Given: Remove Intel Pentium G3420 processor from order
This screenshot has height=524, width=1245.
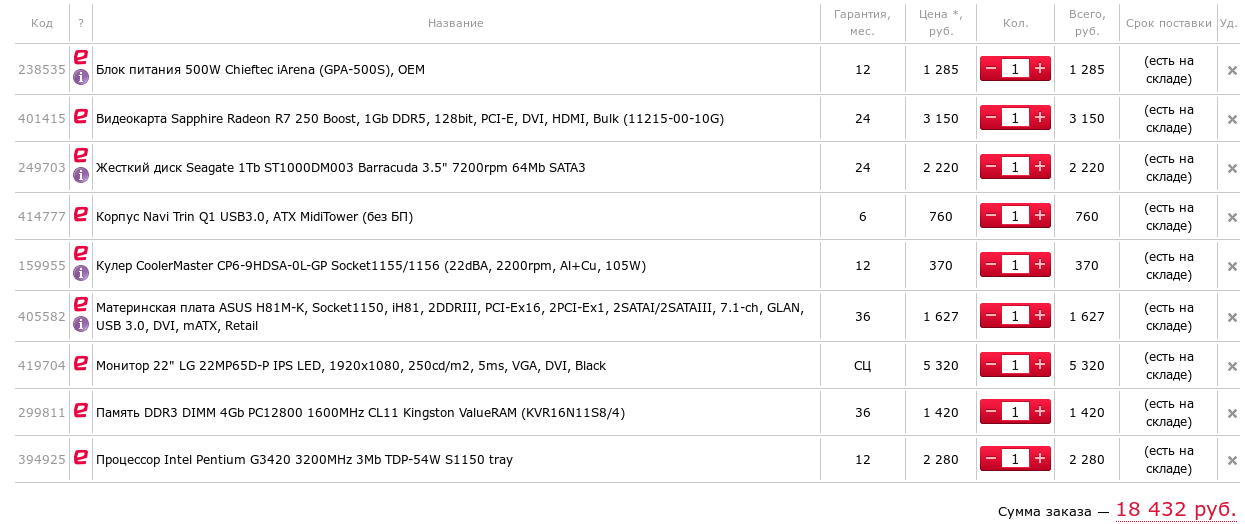Looking at the screenshot, I should click(x=1232, y=461).
